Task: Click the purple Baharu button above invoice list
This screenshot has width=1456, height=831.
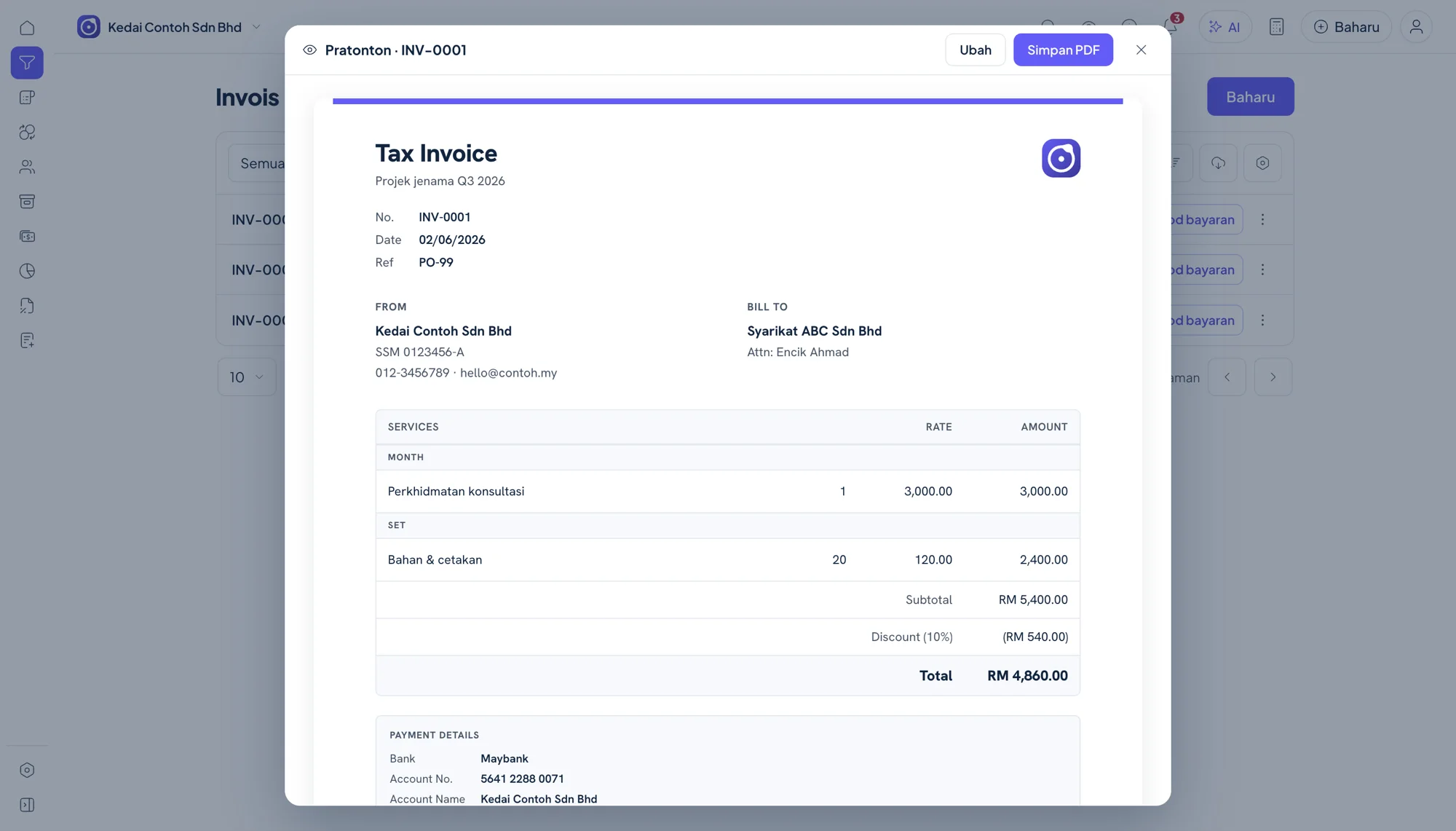Action: 1250,96
